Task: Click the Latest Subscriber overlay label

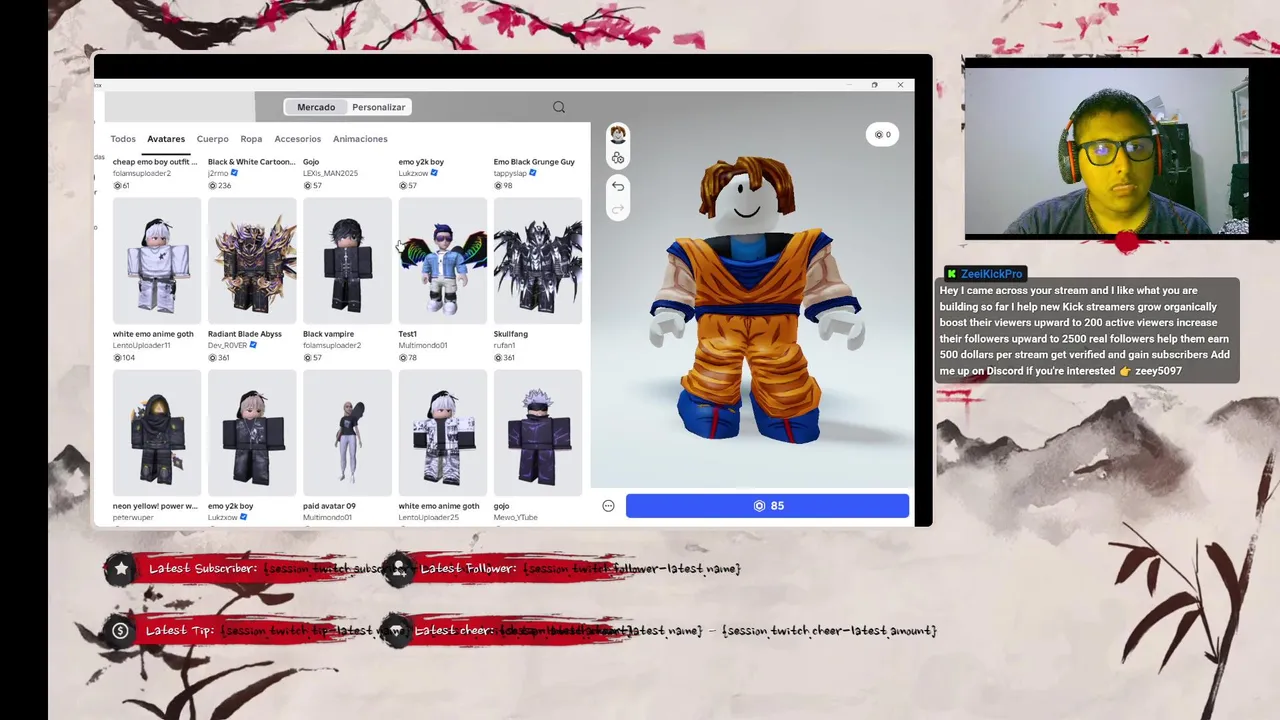Action: (x=203, y=568)
